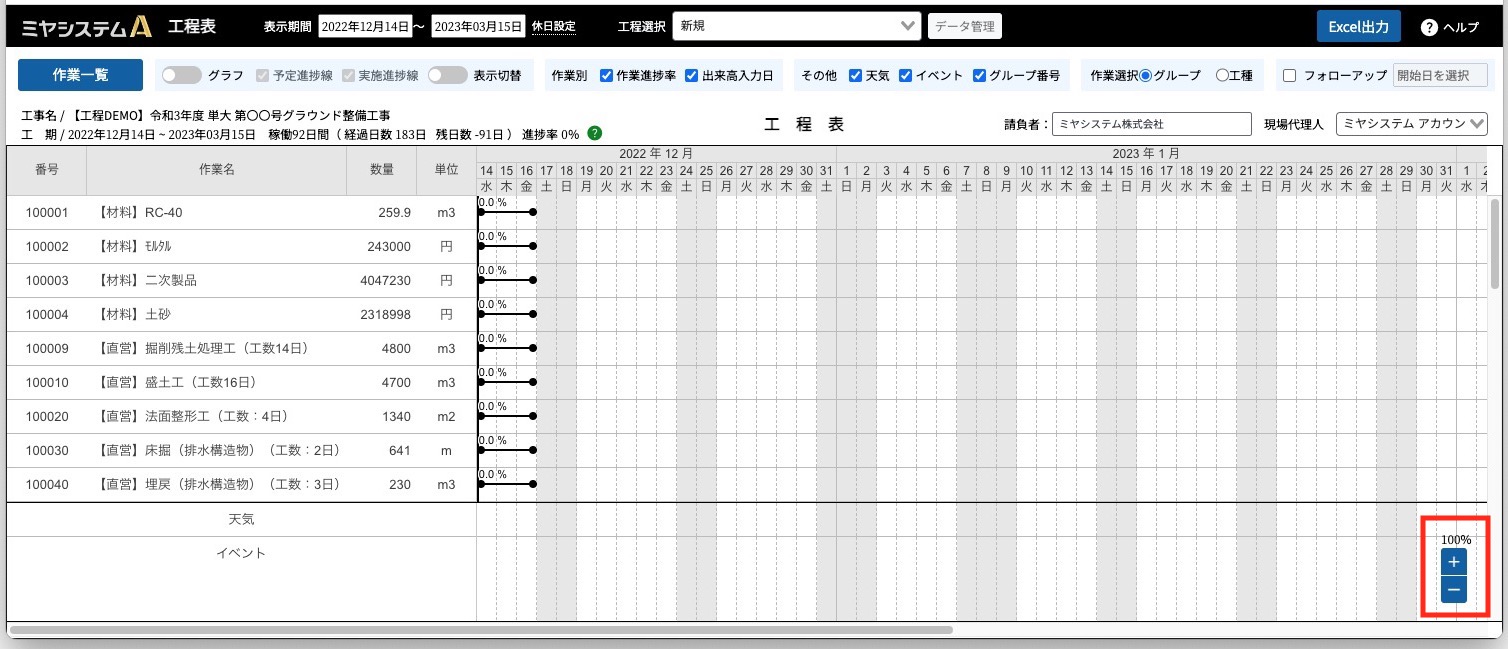
Task: Enable the フォローアップ checkbox
Action: tap(1289, 75)
